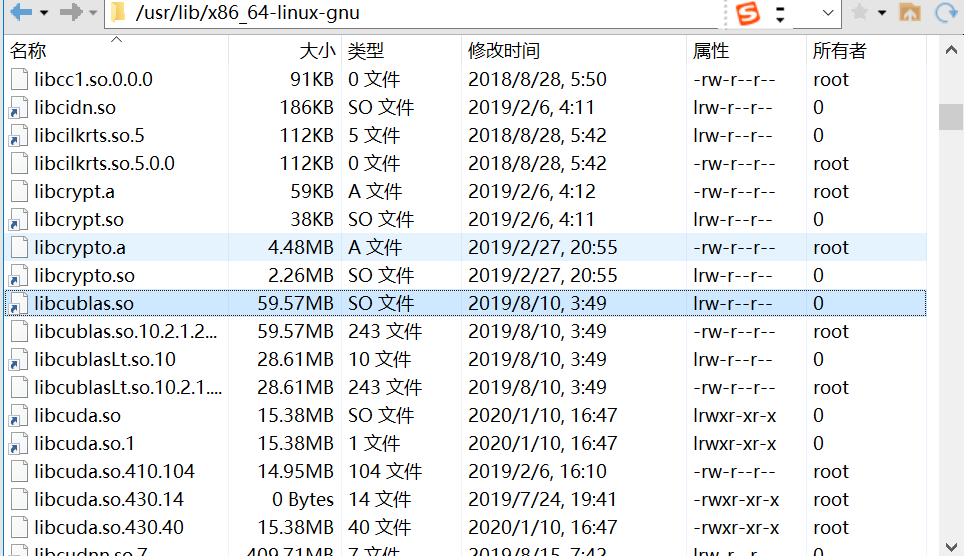The height and width of the screenshot is (556, 964).
Task: Click the file icon of libcuda.so.410.104
Action: 19,471
